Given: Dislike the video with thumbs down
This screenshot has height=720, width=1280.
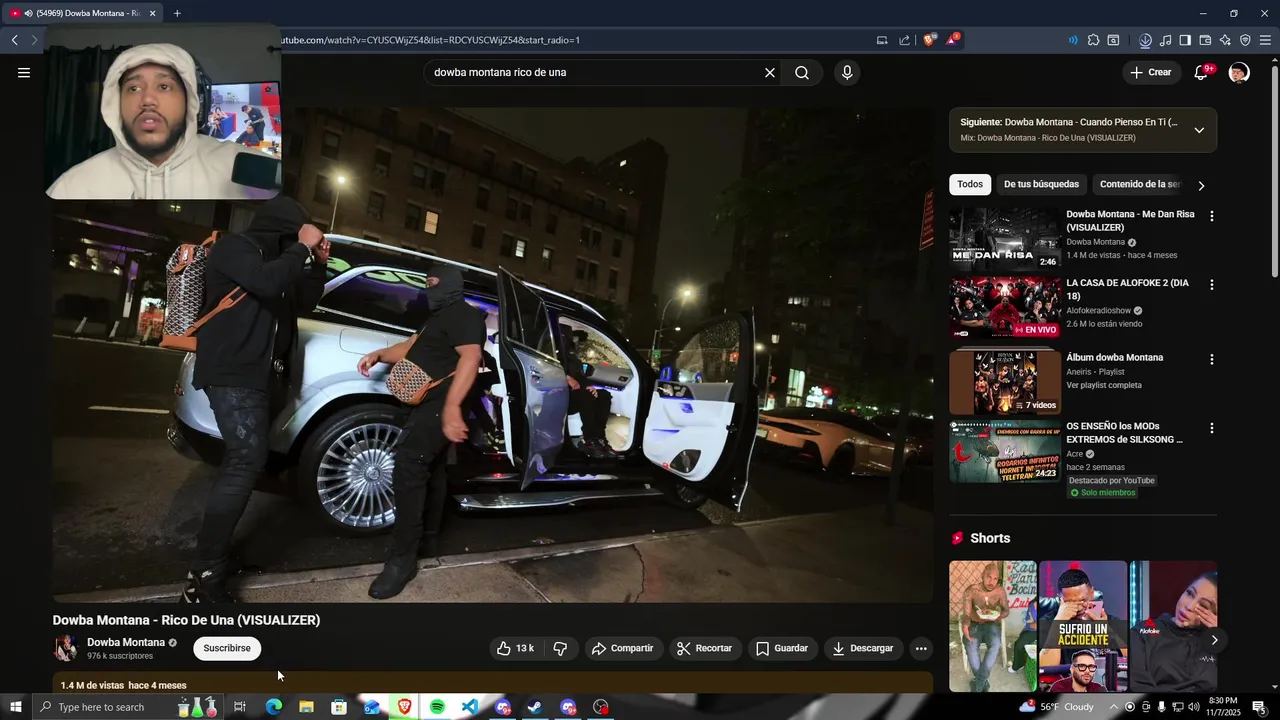Looking at the screenshot, I should 560,648.
